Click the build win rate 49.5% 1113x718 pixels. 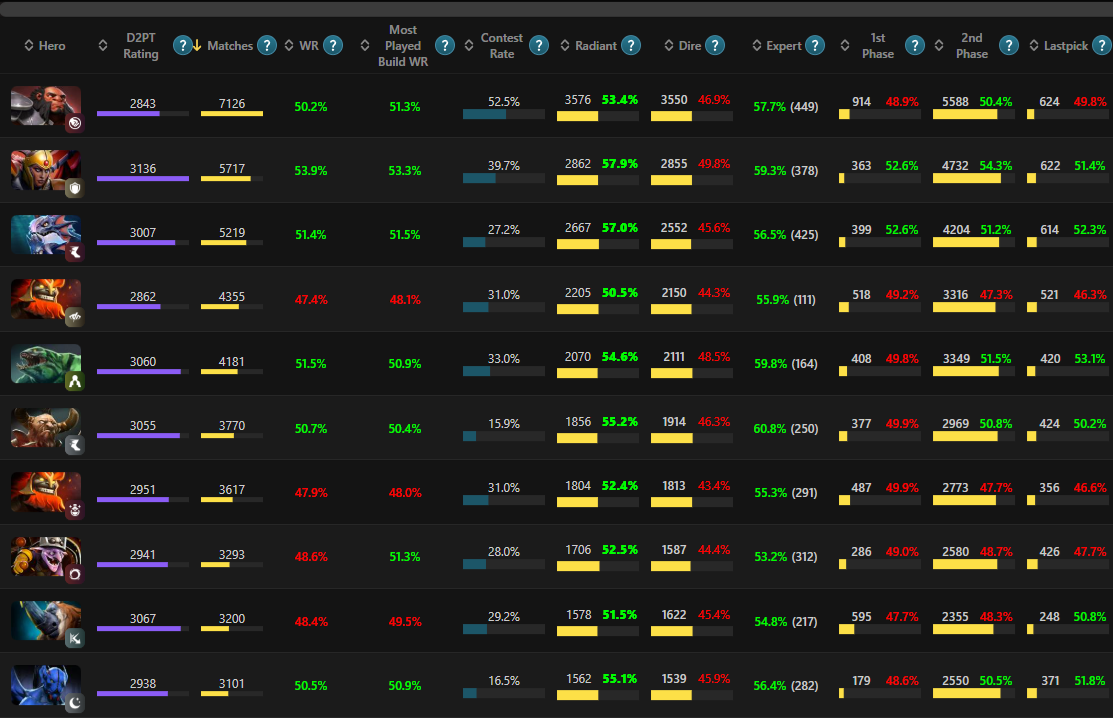click(405, 622)
